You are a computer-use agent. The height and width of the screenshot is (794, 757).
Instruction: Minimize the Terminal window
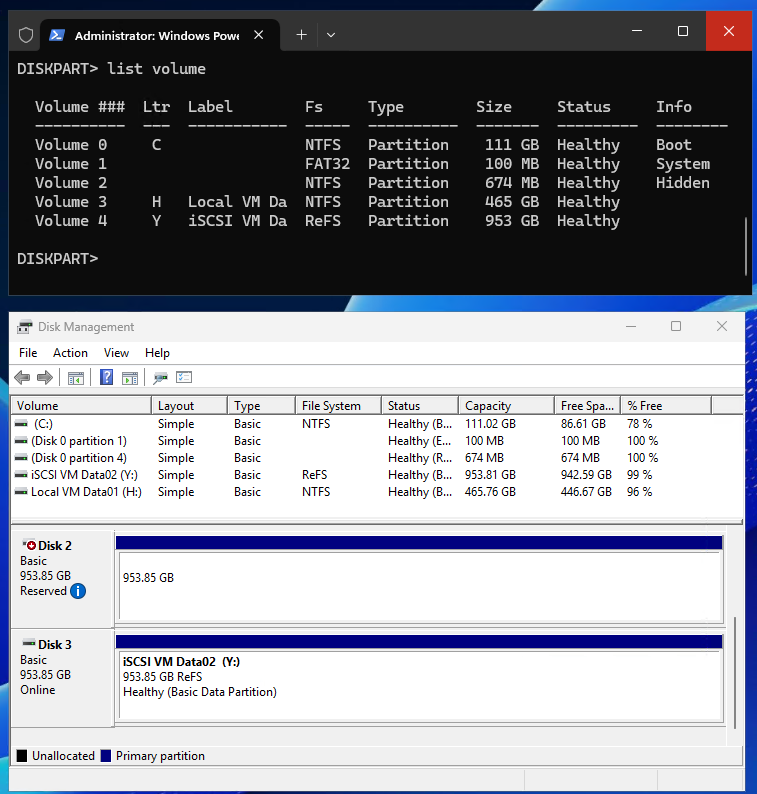(637, 31)
